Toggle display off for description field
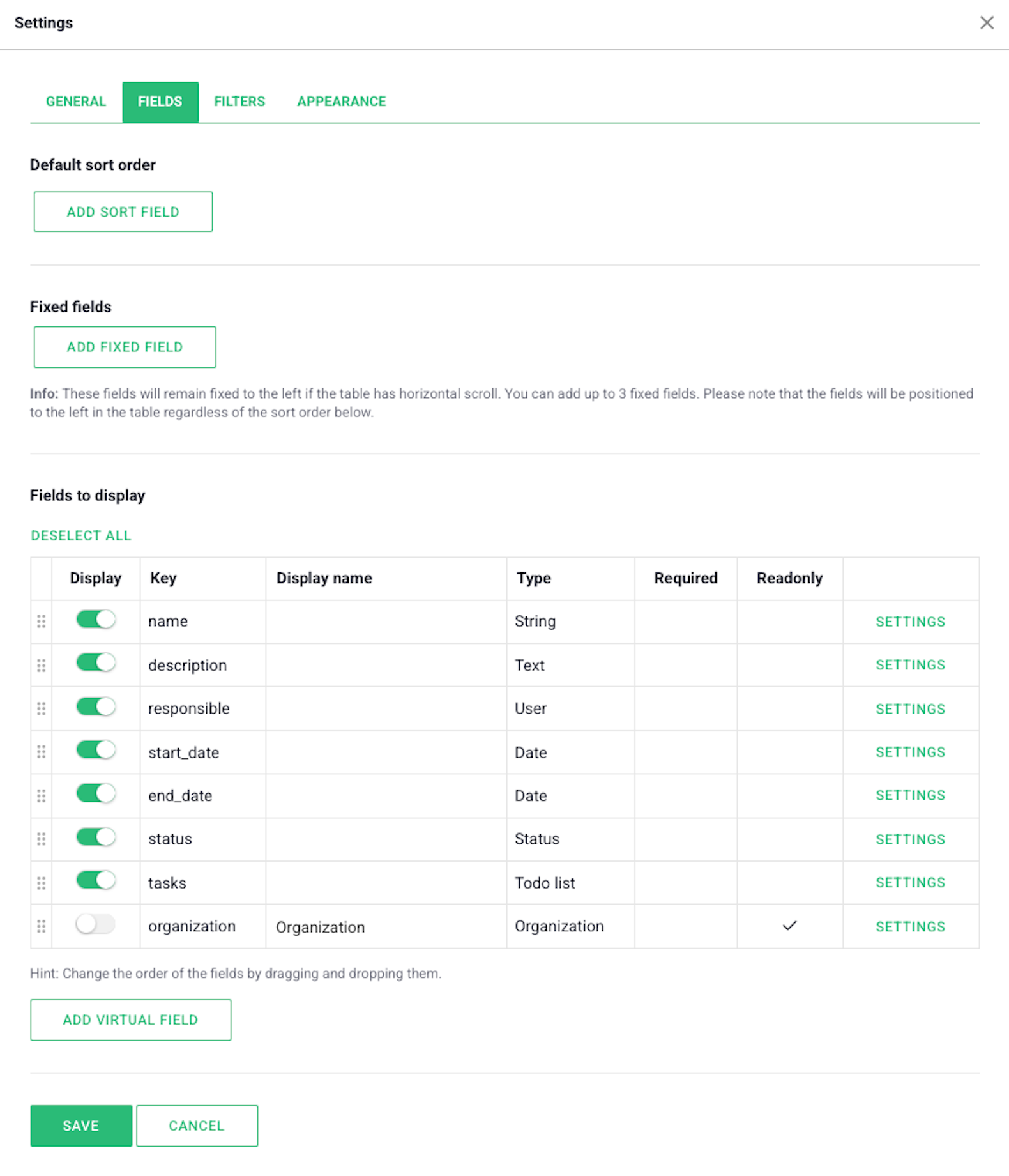 pos(96,662)
